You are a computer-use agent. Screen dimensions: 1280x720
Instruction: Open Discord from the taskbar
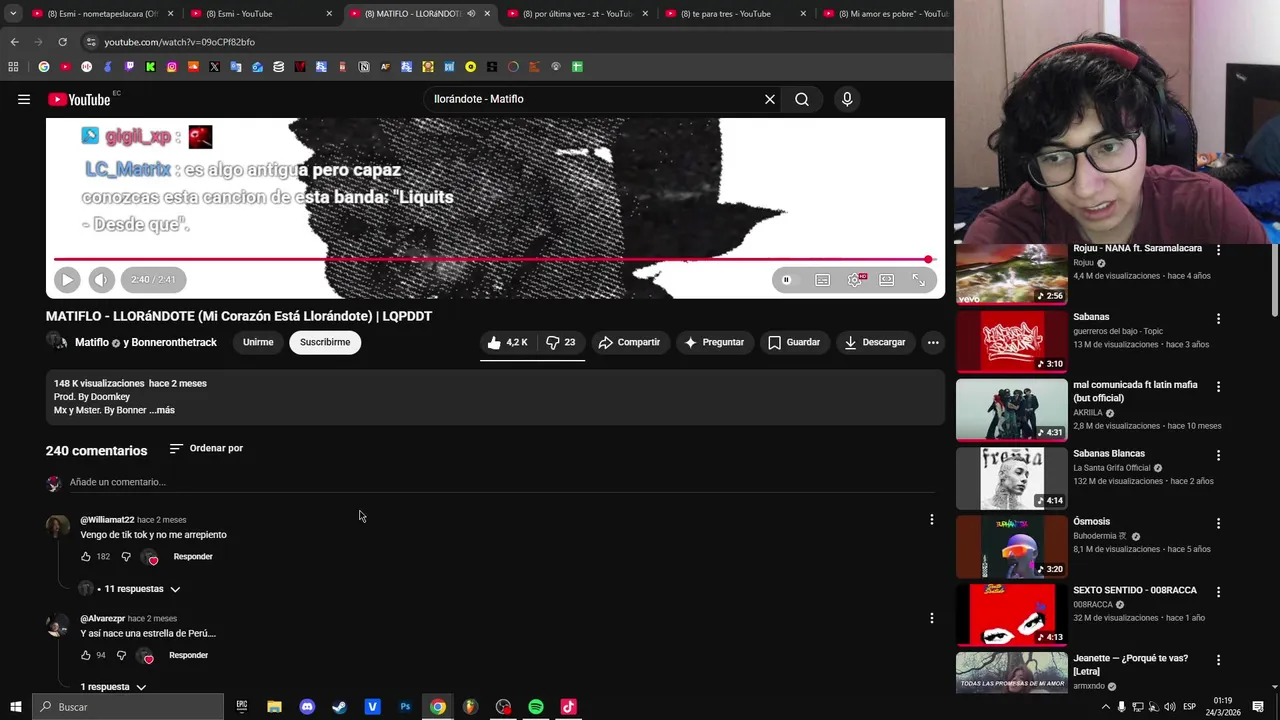click(307, 707)
